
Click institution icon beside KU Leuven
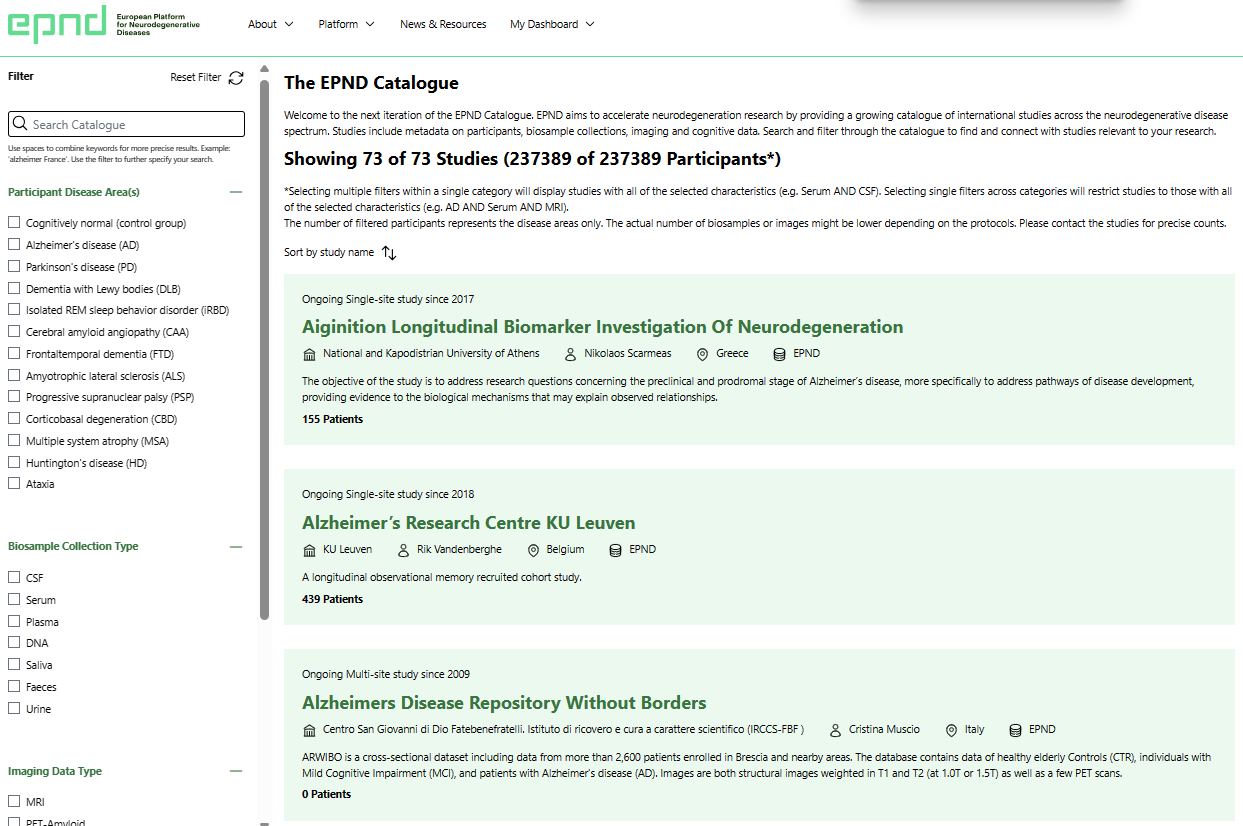(309, 550)
